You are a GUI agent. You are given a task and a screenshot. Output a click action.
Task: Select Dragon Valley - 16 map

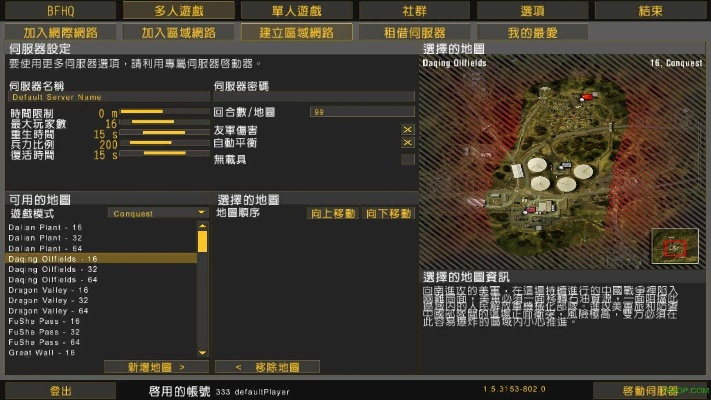102,290
